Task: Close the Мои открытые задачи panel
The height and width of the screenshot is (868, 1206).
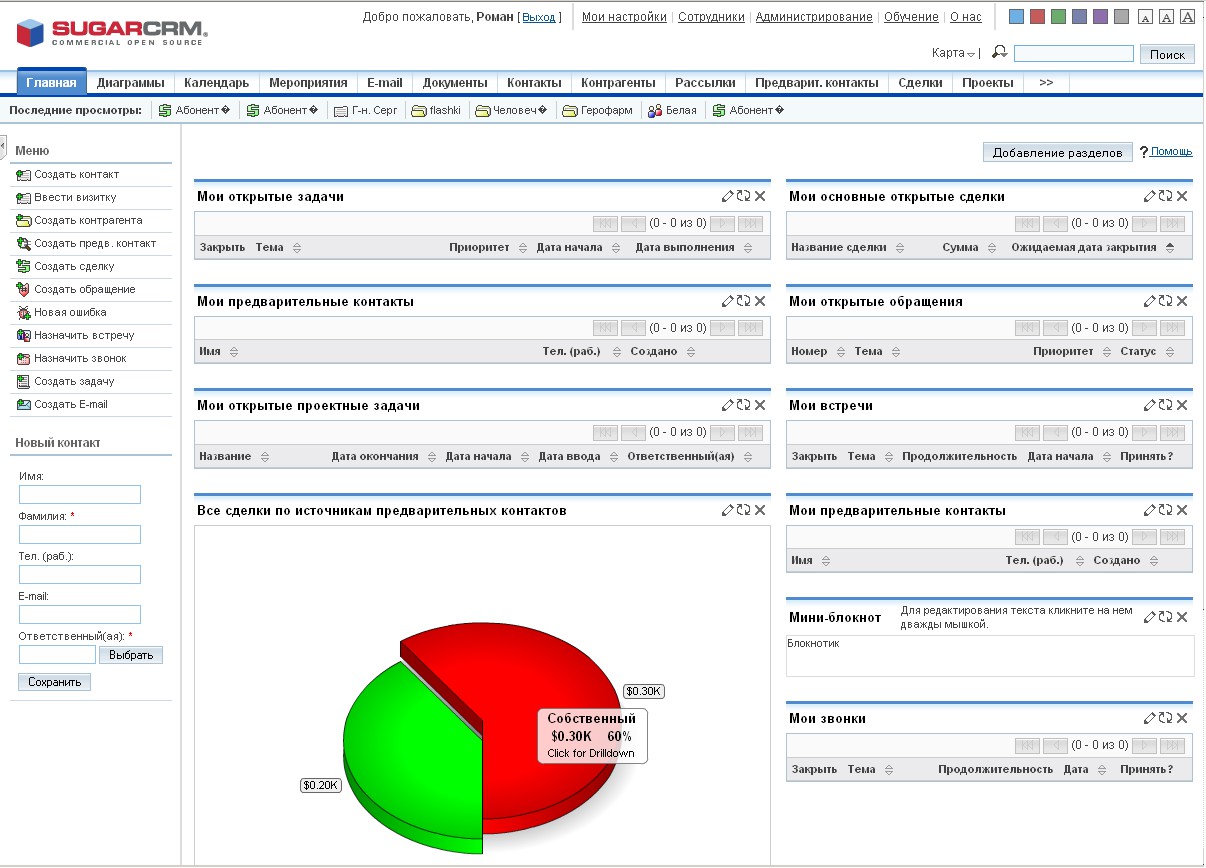Action: [760, 196]
